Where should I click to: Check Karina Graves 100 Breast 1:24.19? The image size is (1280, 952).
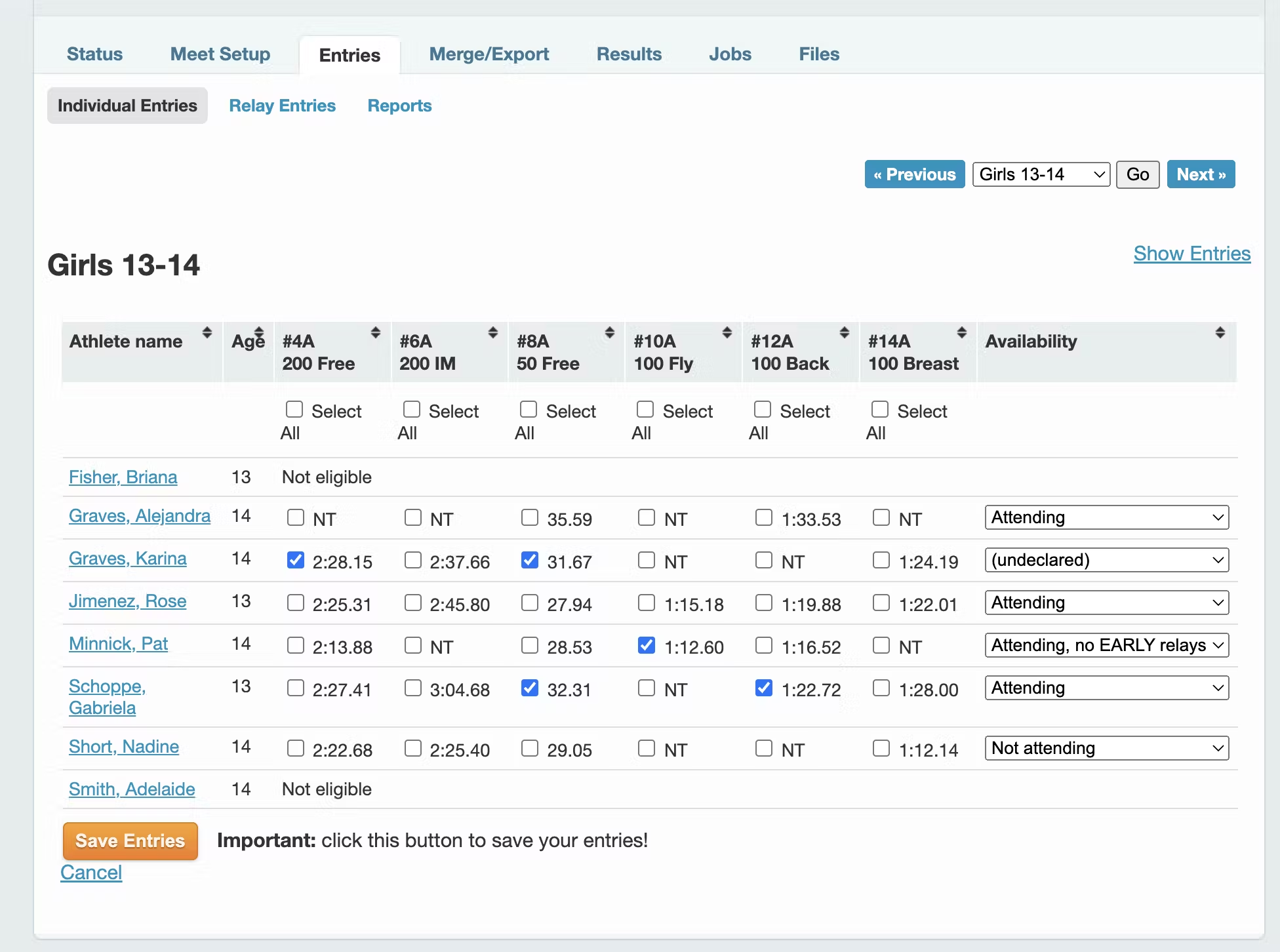881,560
